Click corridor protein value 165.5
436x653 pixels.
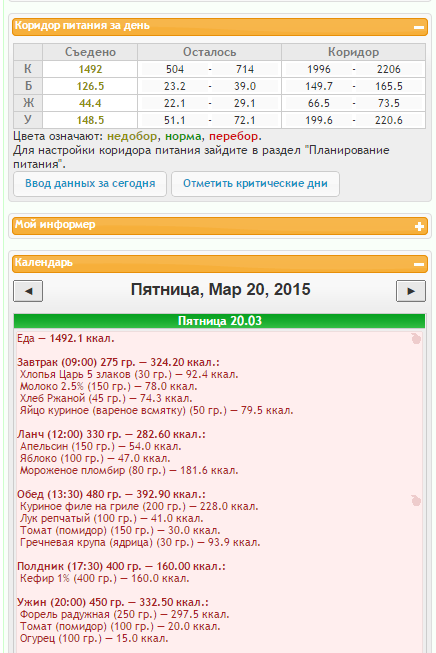coord(389,86)
